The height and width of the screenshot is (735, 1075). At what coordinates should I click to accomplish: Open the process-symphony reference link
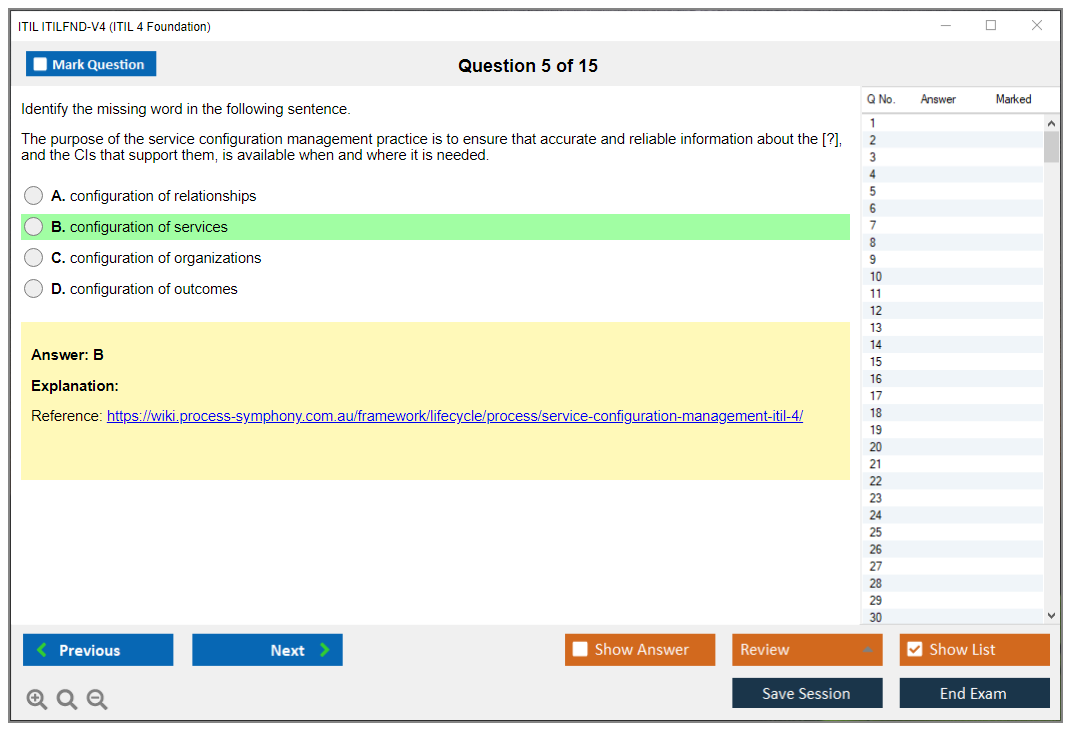point(454,416)
